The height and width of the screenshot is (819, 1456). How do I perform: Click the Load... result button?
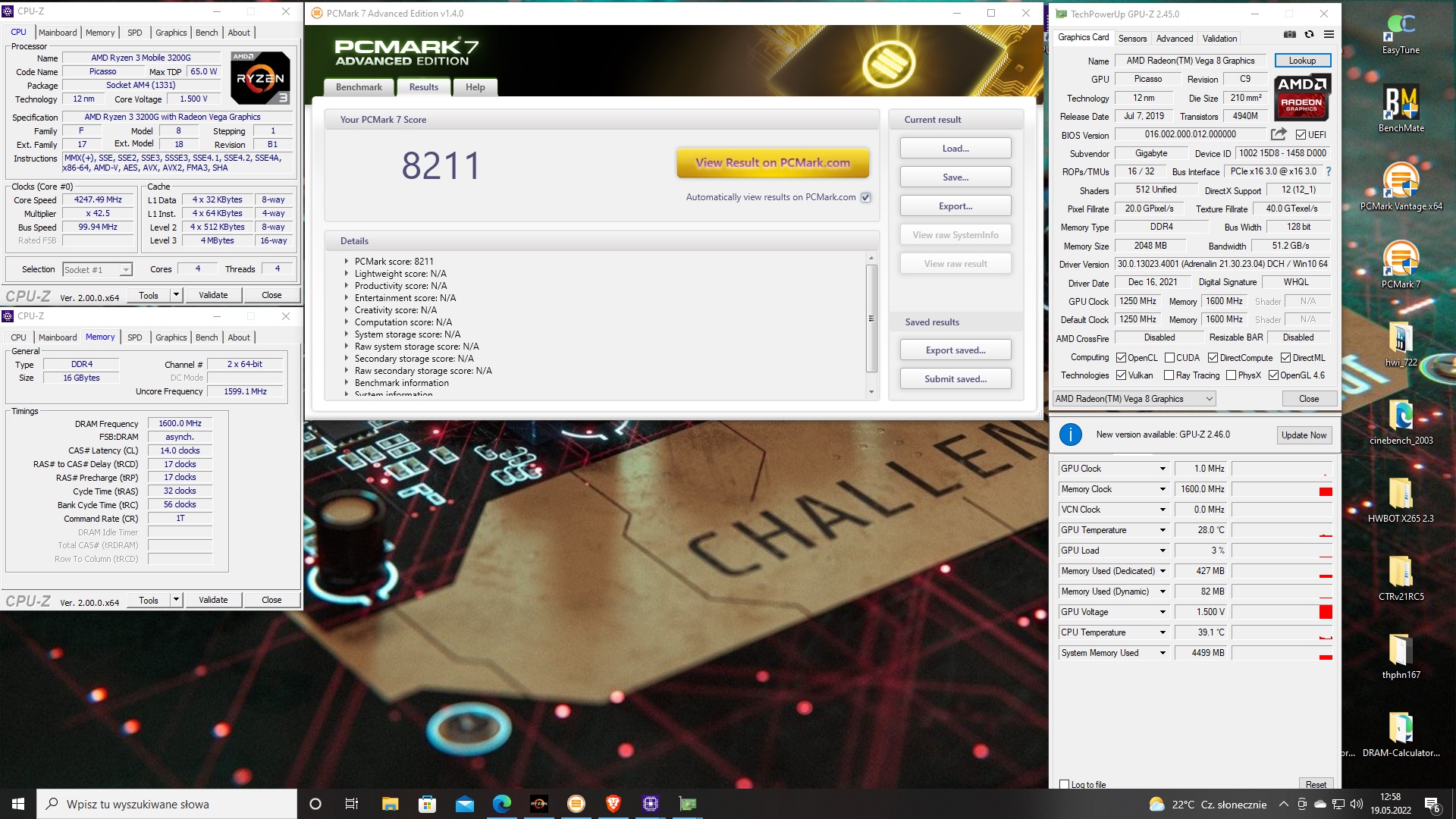point(955,149)
